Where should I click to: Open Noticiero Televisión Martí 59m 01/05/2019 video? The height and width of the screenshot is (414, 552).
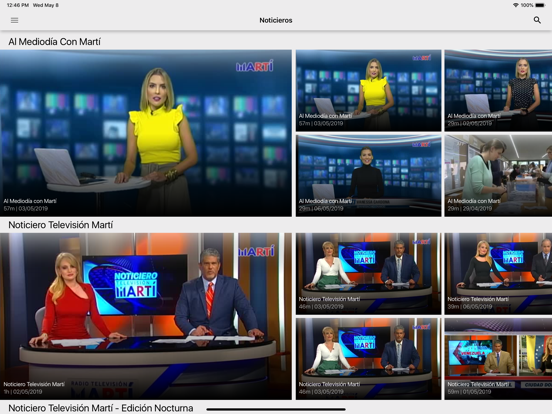(498, 359)
